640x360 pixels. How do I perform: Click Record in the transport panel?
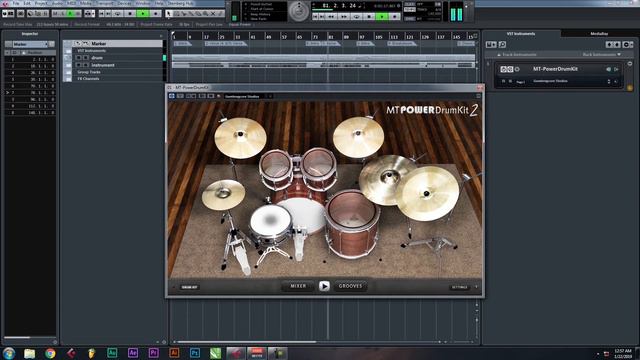[395, 17]
